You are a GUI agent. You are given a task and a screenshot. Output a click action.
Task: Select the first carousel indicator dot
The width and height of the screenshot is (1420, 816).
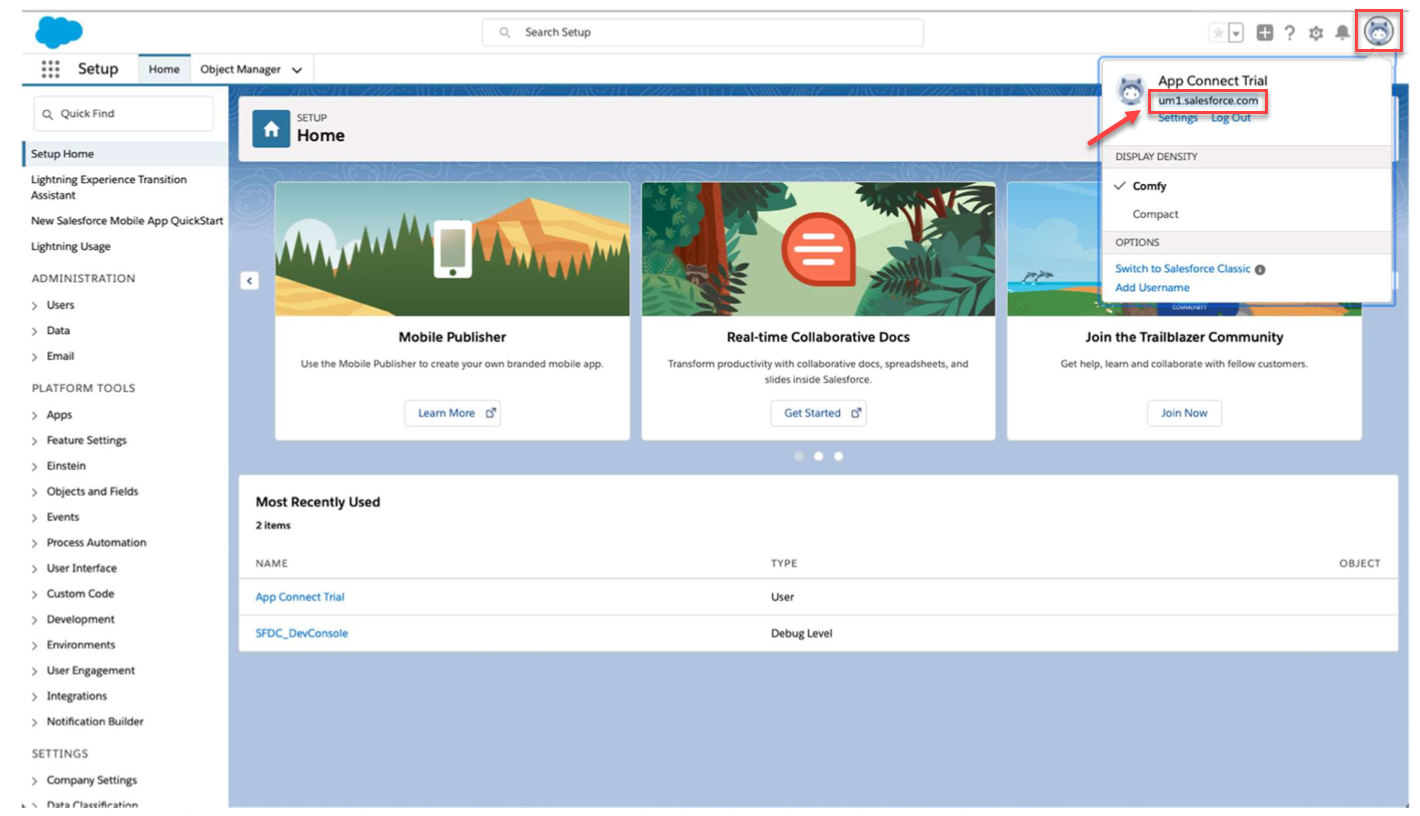799,456
